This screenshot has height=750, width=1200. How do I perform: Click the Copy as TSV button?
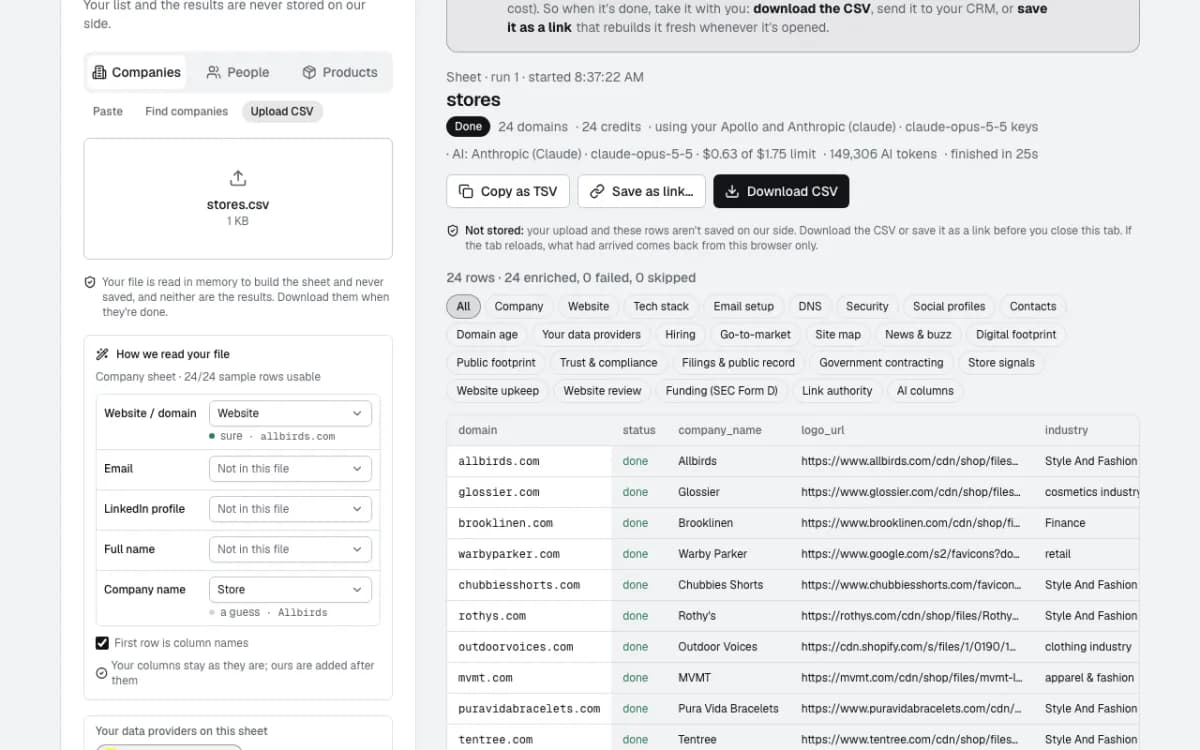[508, 191]
